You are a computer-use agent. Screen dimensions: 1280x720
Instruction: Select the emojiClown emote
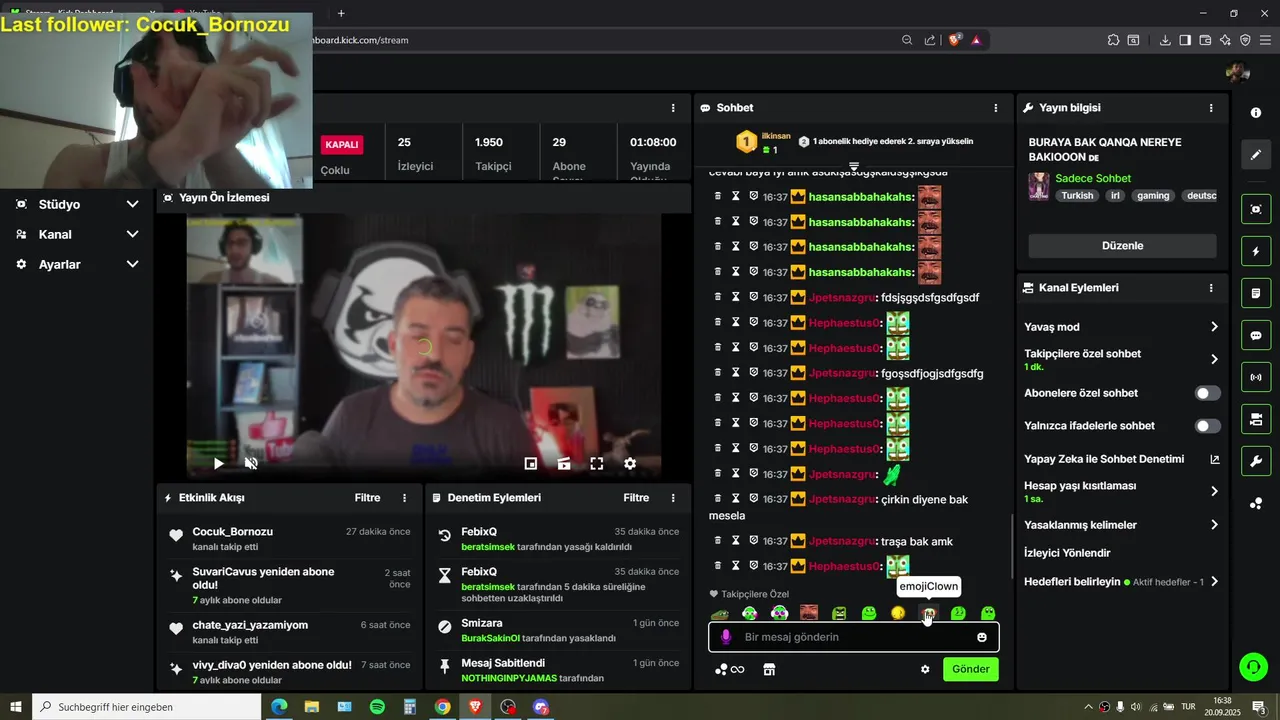pos(928,613)
